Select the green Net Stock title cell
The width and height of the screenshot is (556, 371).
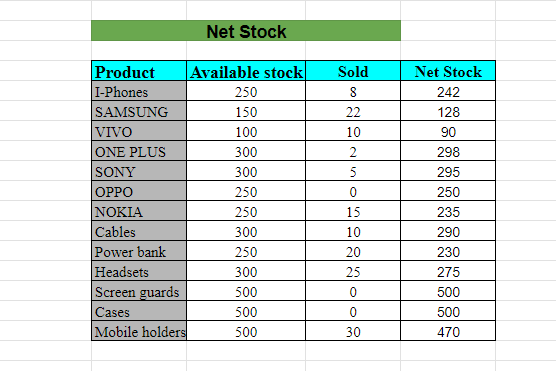tap(246, 31)
